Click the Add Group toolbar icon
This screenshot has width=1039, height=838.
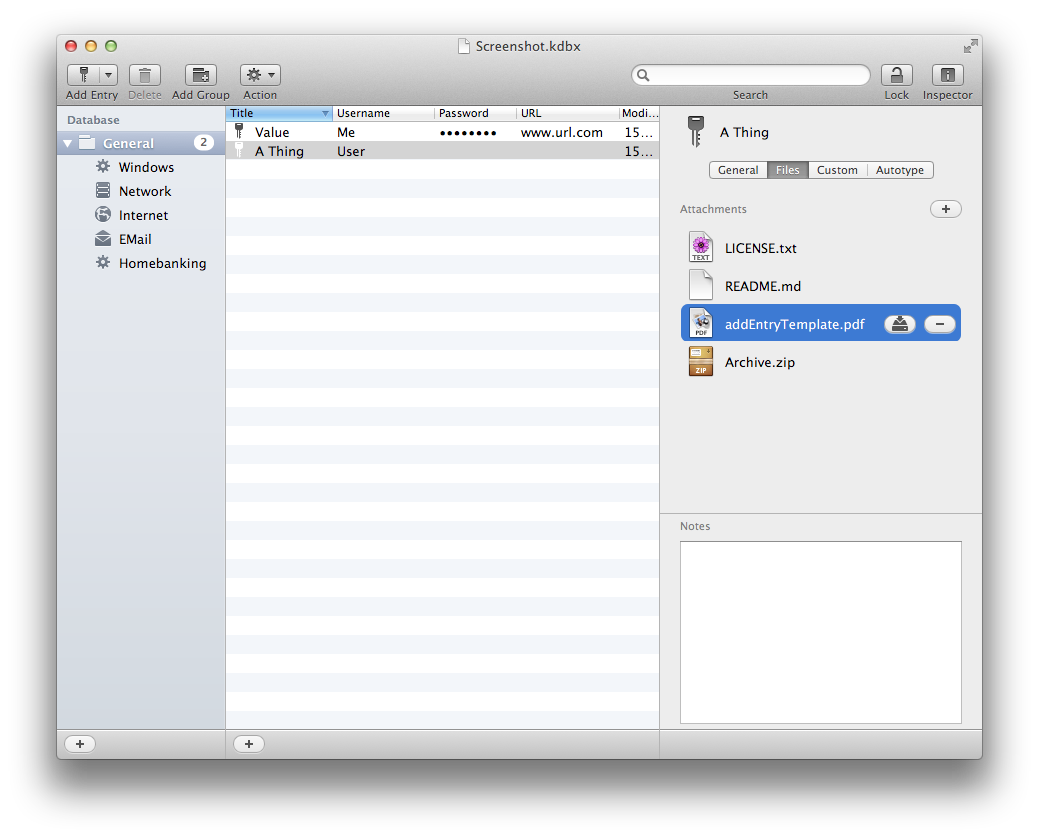(x=200, y=75)
